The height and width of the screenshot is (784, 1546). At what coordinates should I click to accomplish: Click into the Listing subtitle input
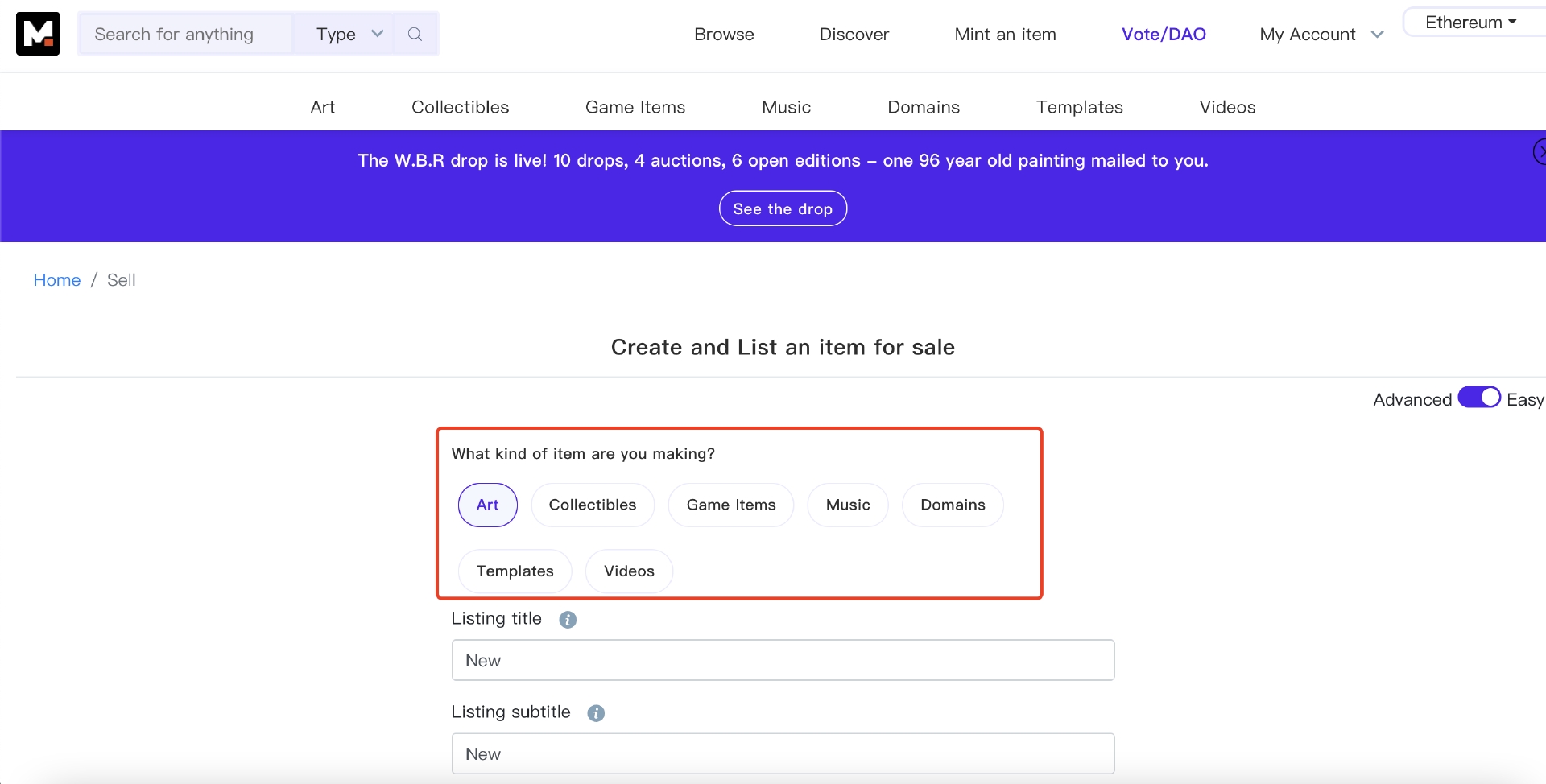tap(783, 753)
